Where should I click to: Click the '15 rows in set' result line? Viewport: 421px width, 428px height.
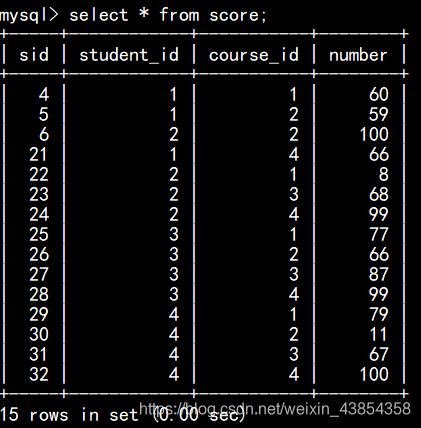coord(123,415)
